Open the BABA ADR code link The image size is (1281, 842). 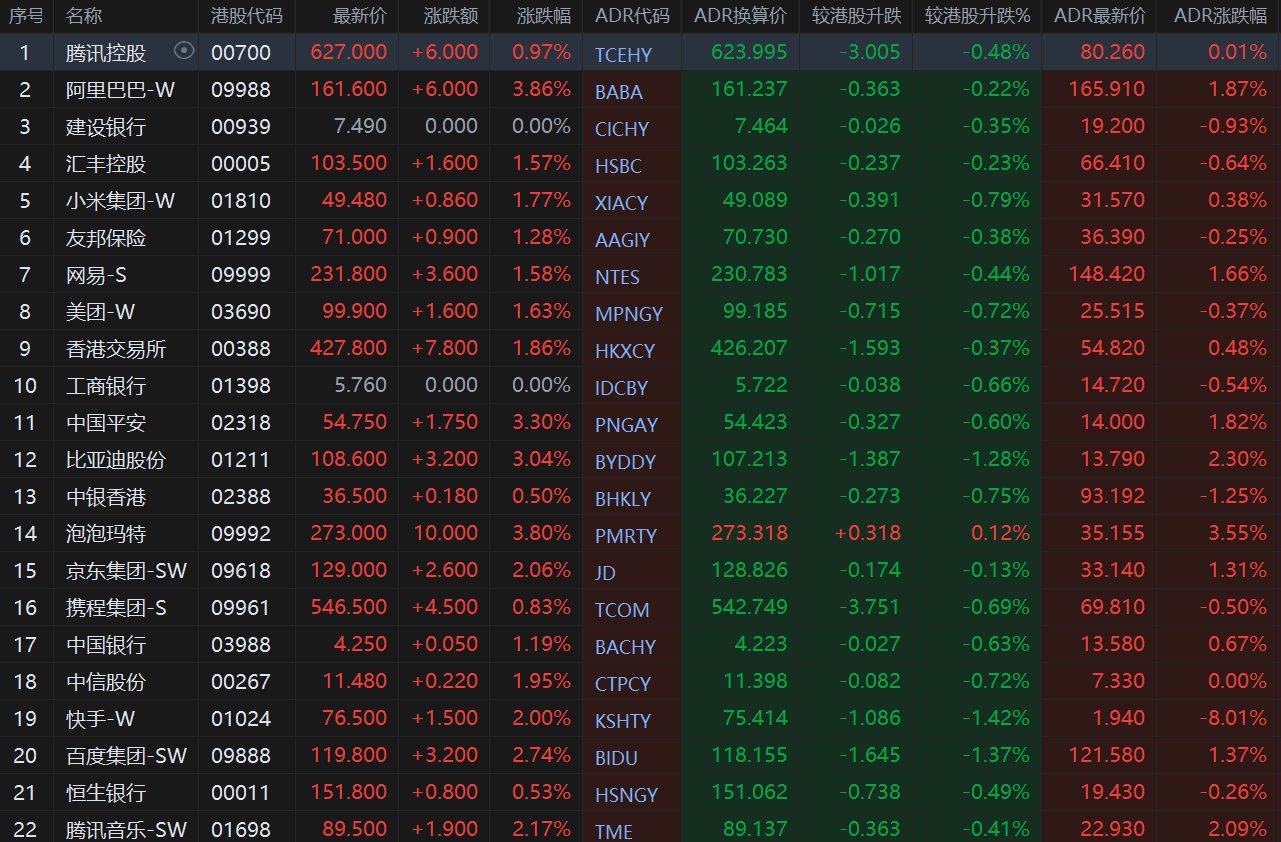pos(619,92)
